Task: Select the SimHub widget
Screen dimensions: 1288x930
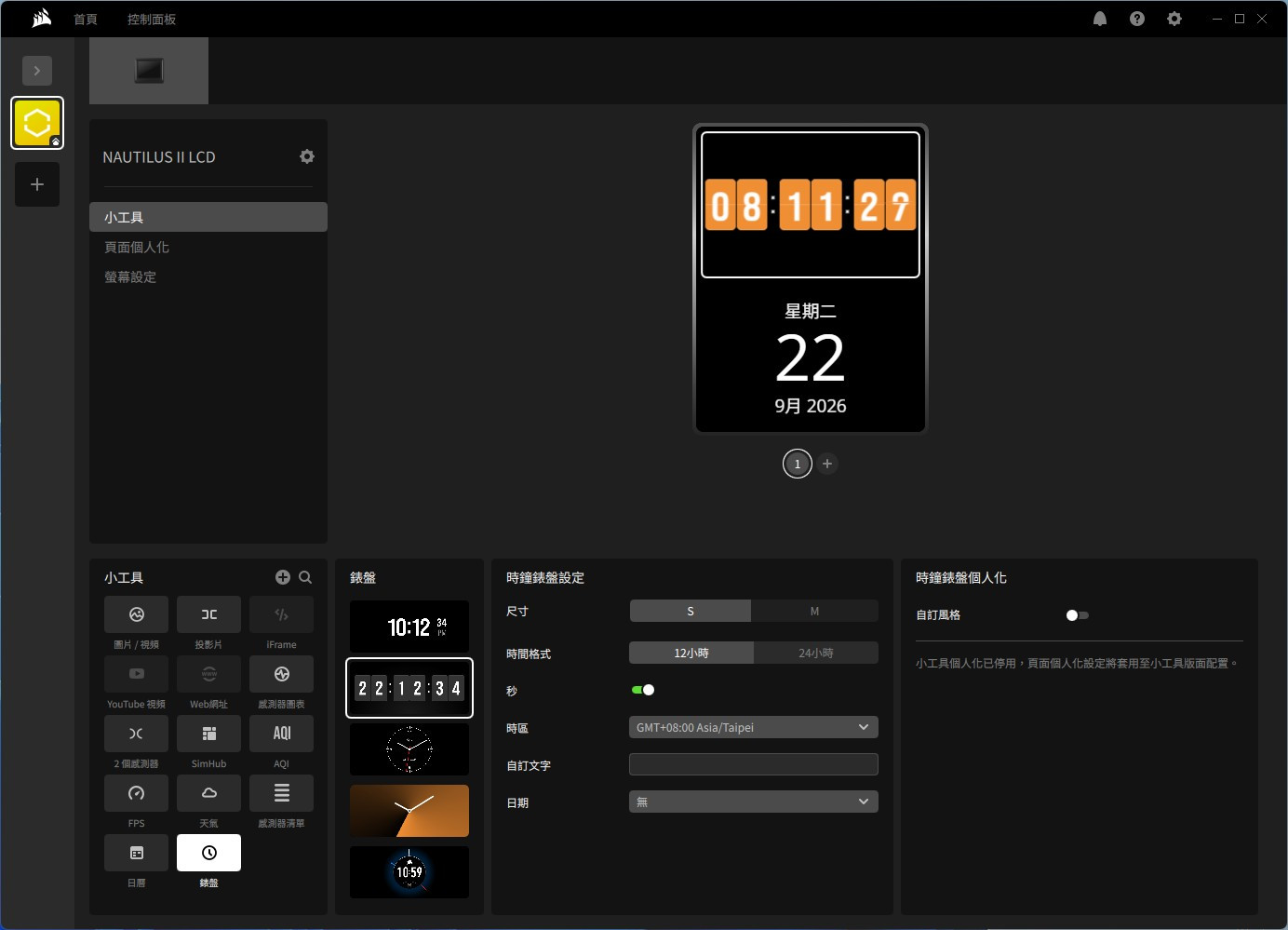Action: click(x=209, y=734)
